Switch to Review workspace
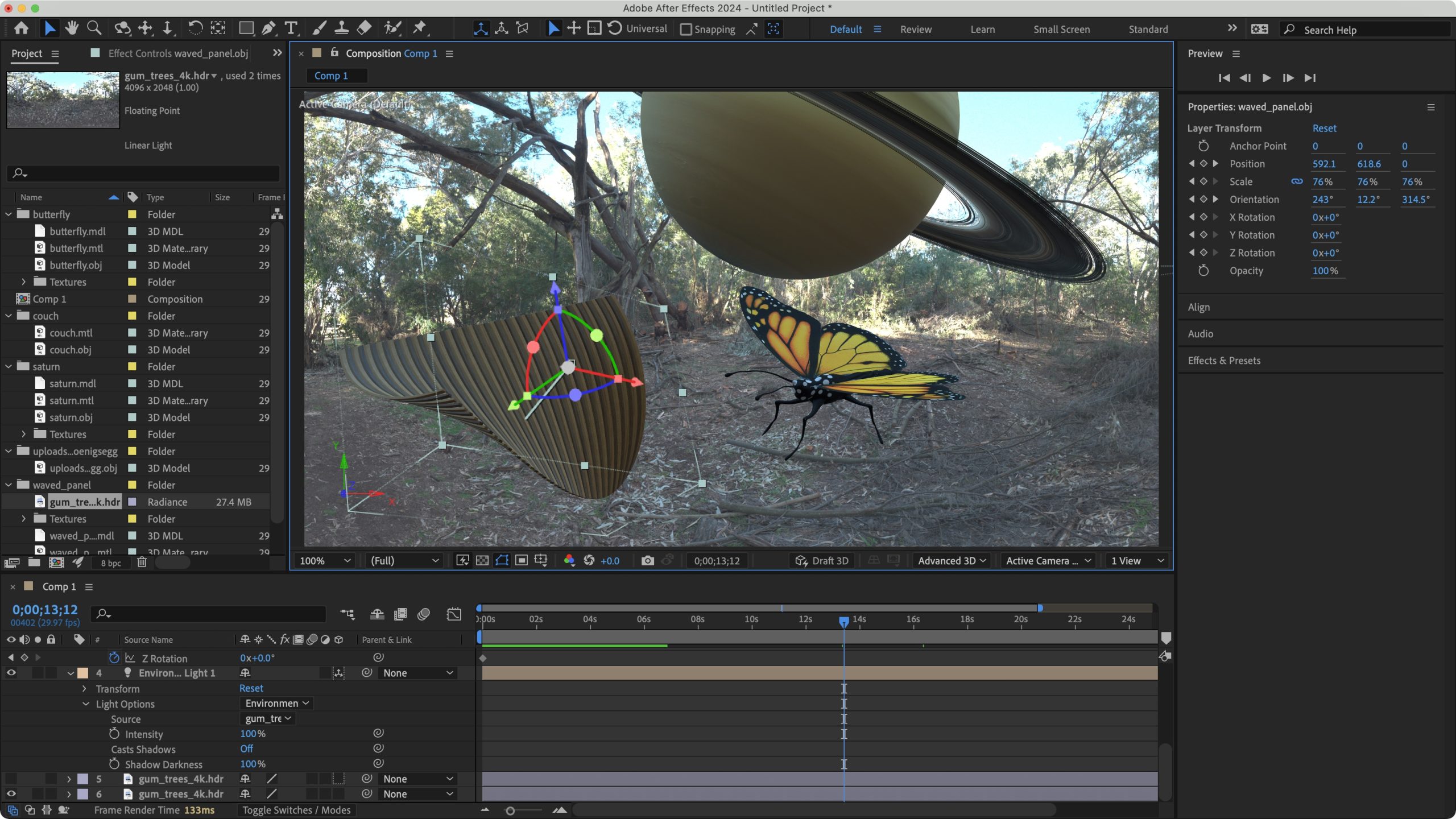 click(916, 30)
